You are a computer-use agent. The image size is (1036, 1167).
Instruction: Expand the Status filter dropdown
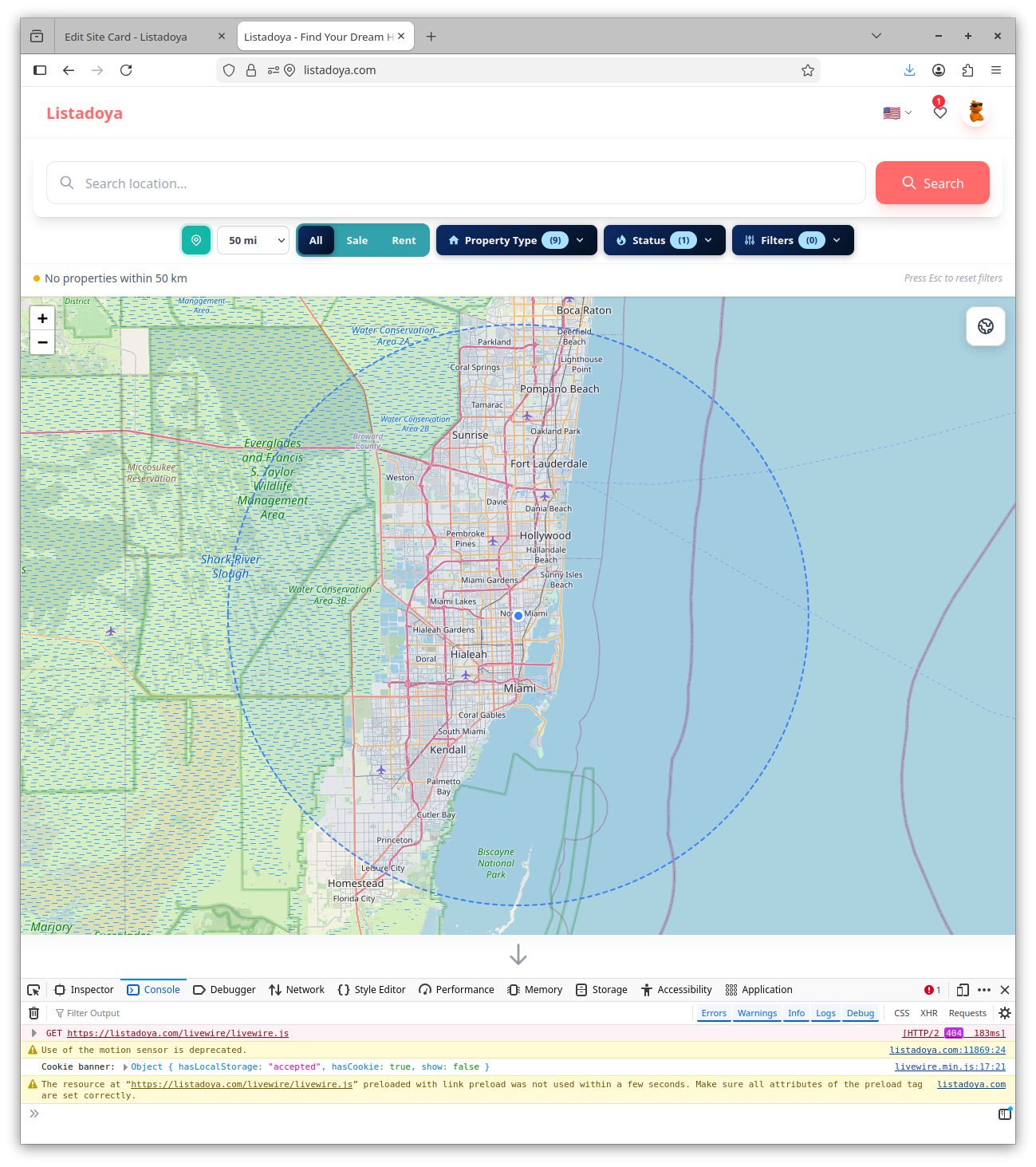(x=664, y=240)
